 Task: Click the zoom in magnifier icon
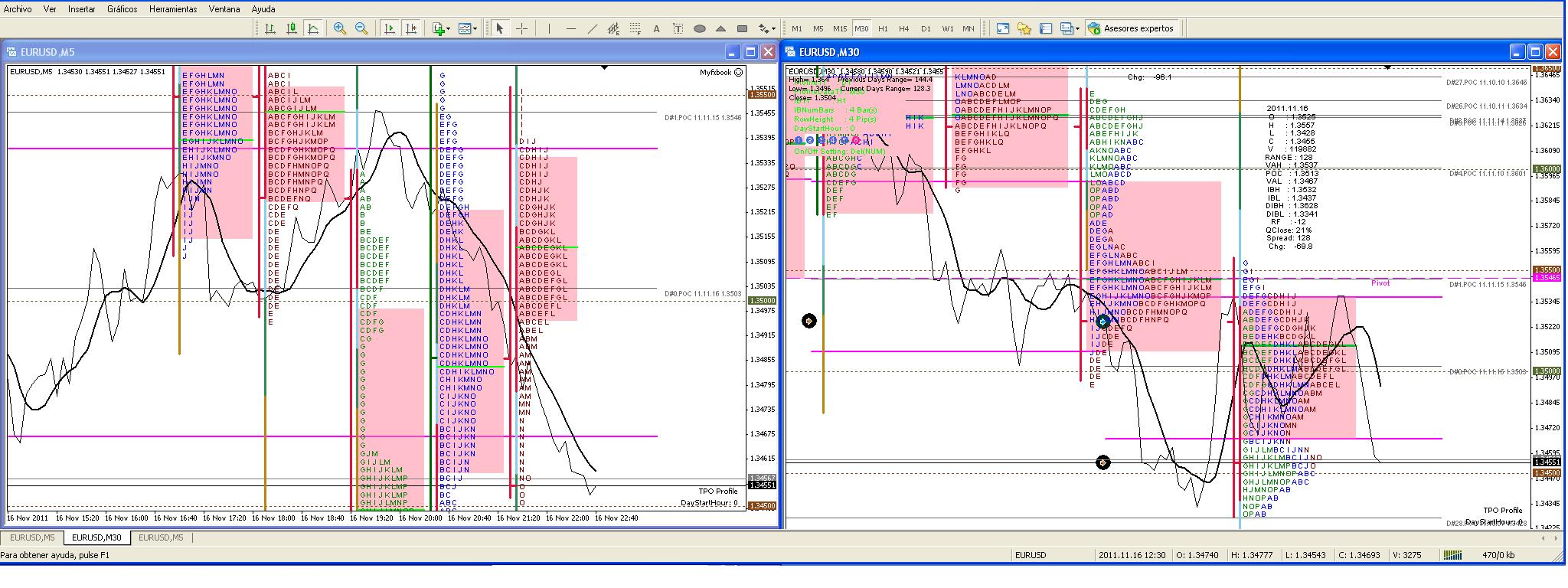click(339, 28)
